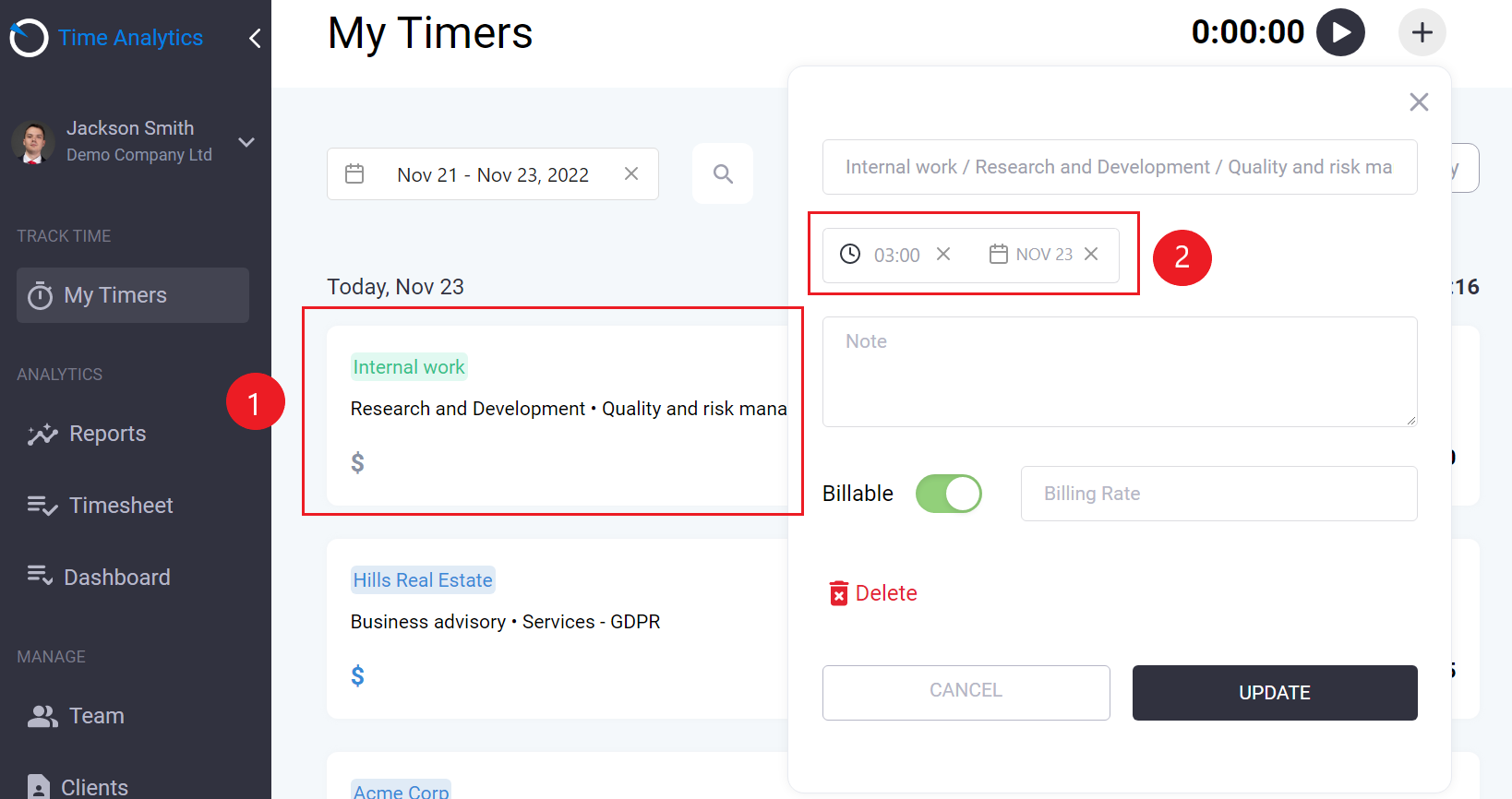
Task: Click the Research and Development task description
Action: click(x=569, y=409)
